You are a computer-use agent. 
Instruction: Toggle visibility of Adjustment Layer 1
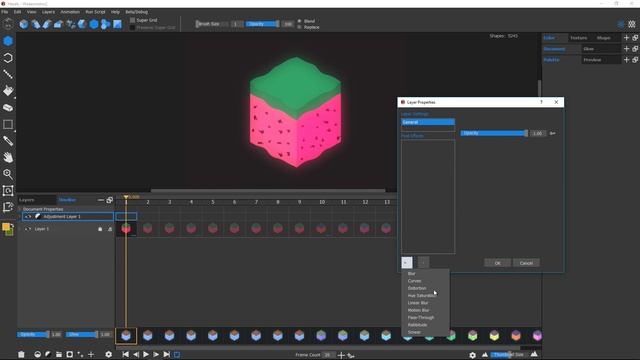click(x=28, y=217)
